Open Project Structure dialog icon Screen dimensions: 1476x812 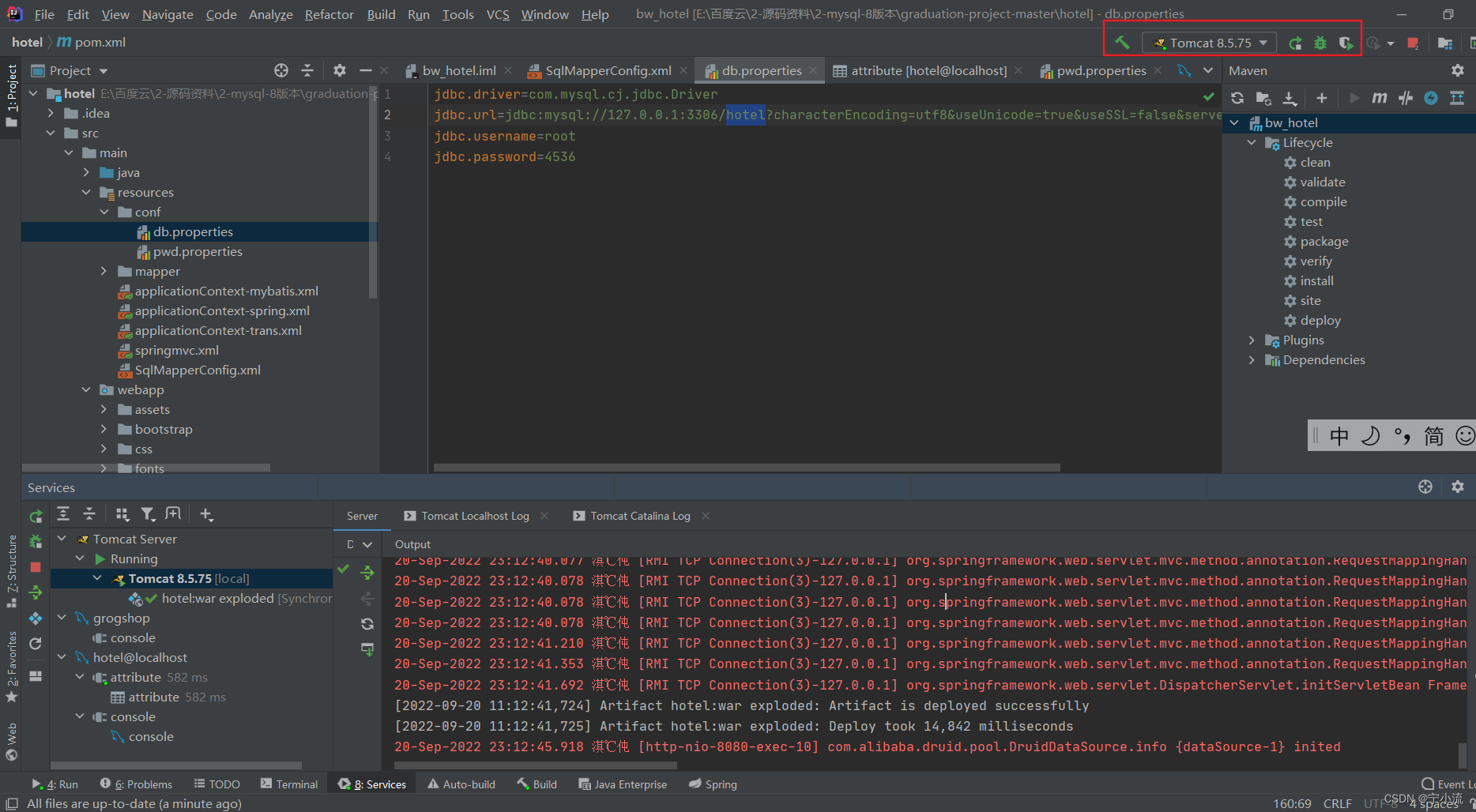(x=1445, y=43)
